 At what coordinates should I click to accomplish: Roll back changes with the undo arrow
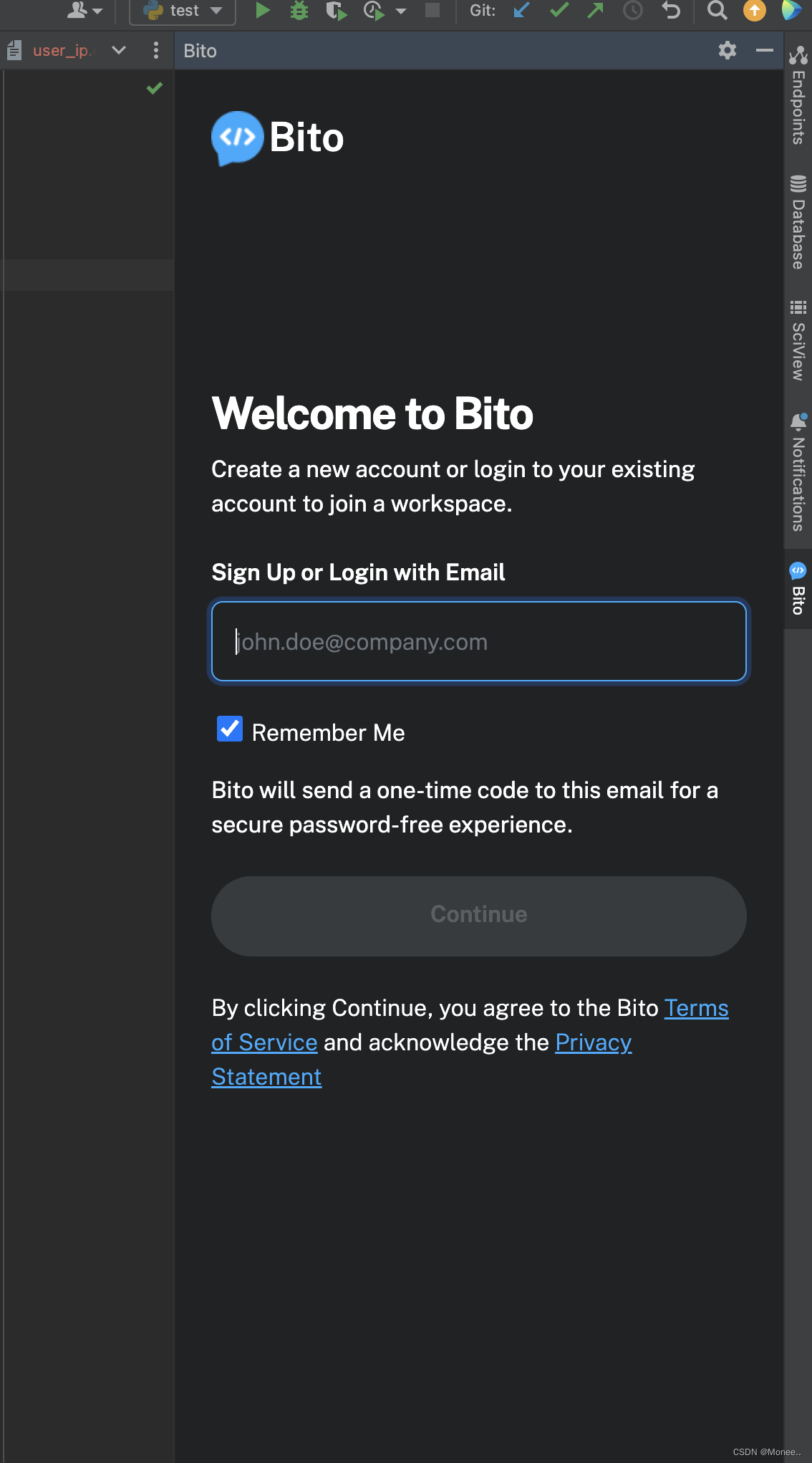(x=670, y=10)
